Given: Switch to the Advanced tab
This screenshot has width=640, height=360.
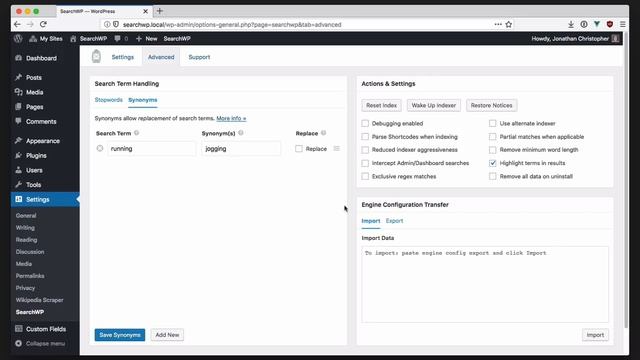Looking at the screenshot, I should coord(161,57).
